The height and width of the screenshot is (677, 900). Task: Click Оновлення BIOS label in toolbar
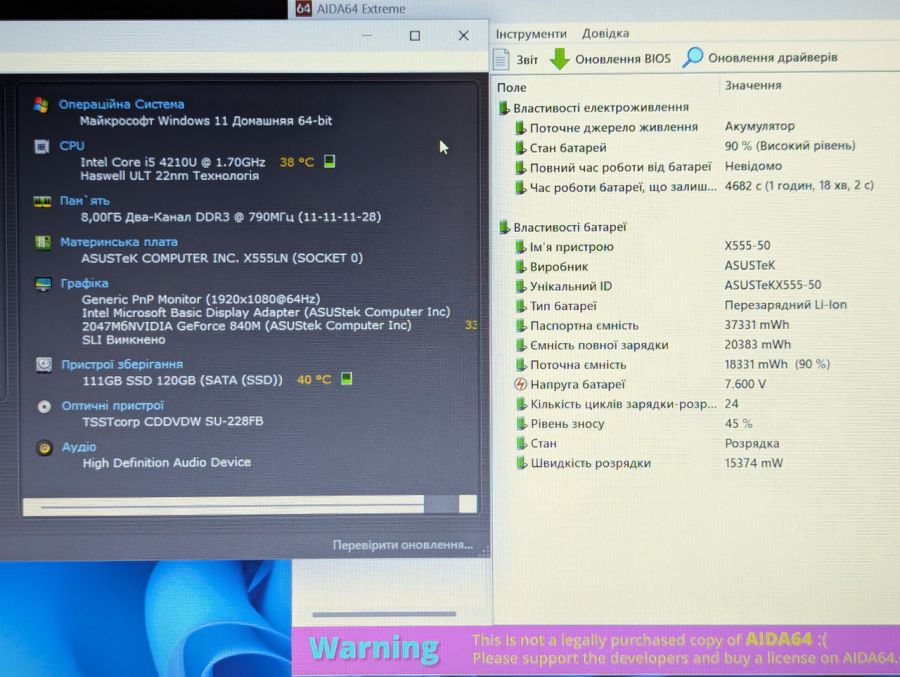(623, 59)
